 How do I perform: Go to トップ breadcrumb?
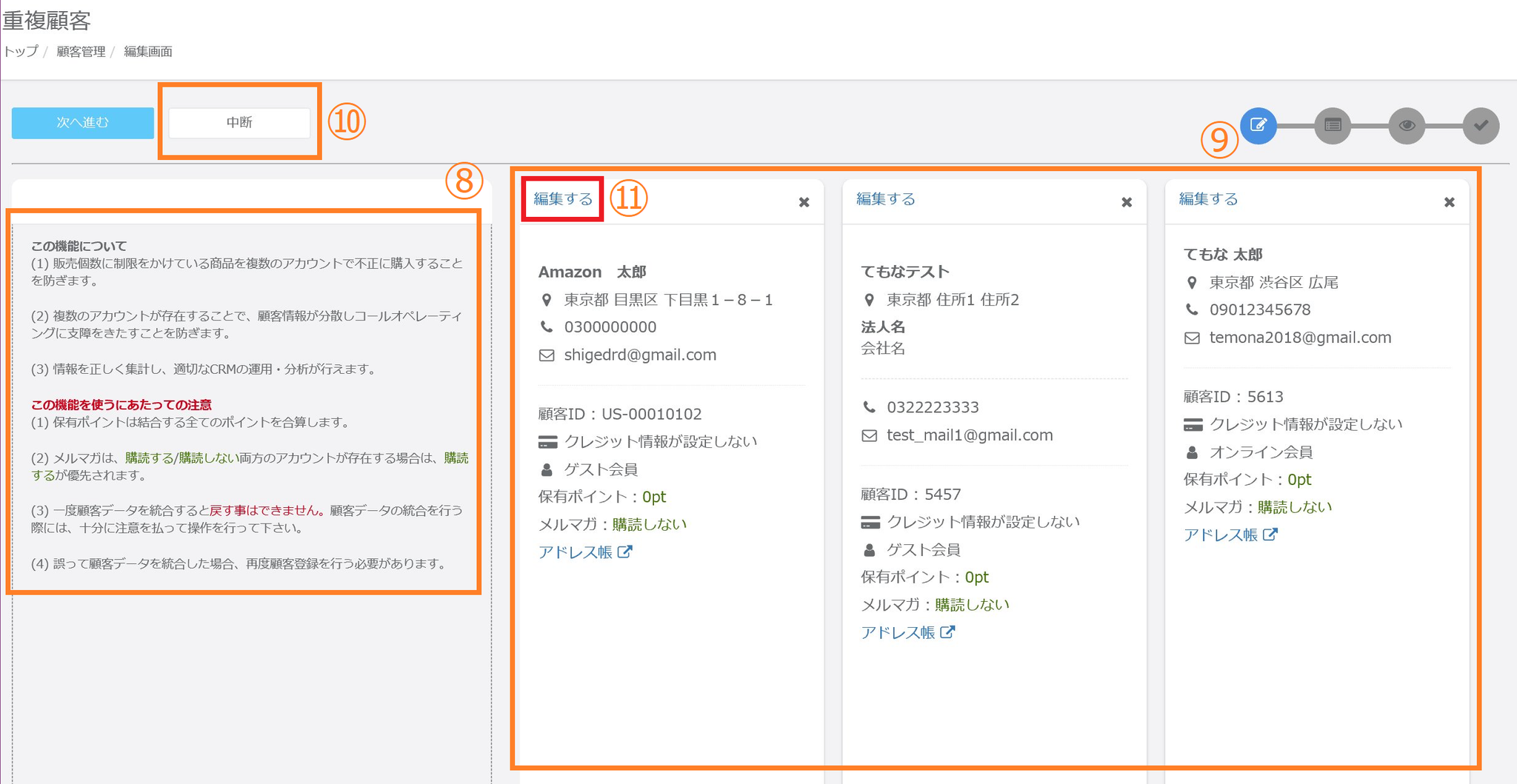tap(21, 52)
